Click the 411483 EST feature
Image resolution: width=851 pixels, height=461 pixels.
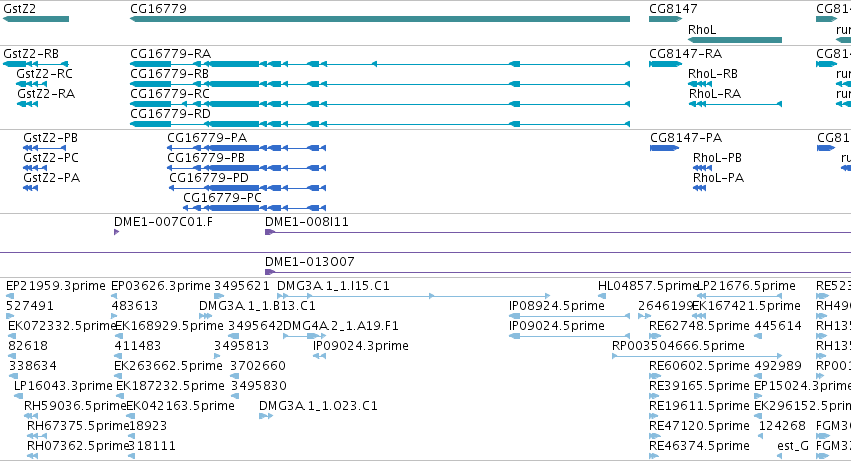(118, 356)
